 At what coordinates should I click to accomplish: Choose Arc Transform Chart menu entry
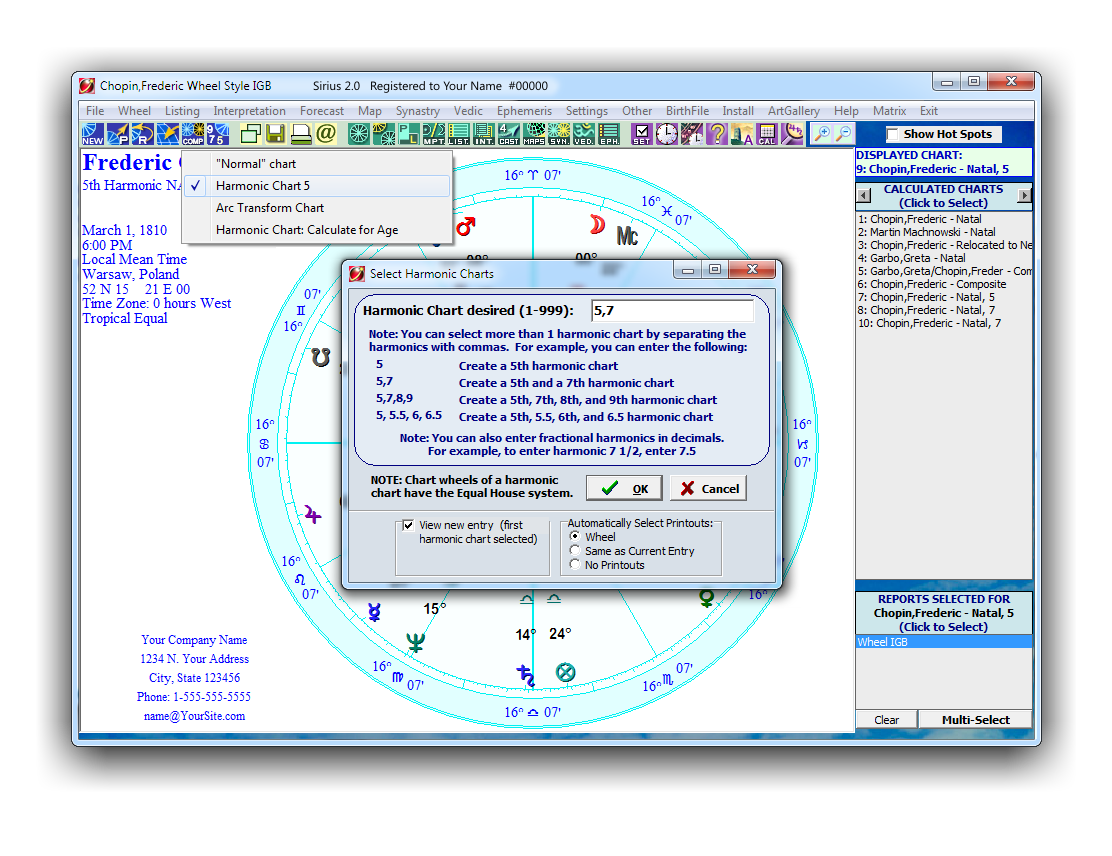[316, 208]
